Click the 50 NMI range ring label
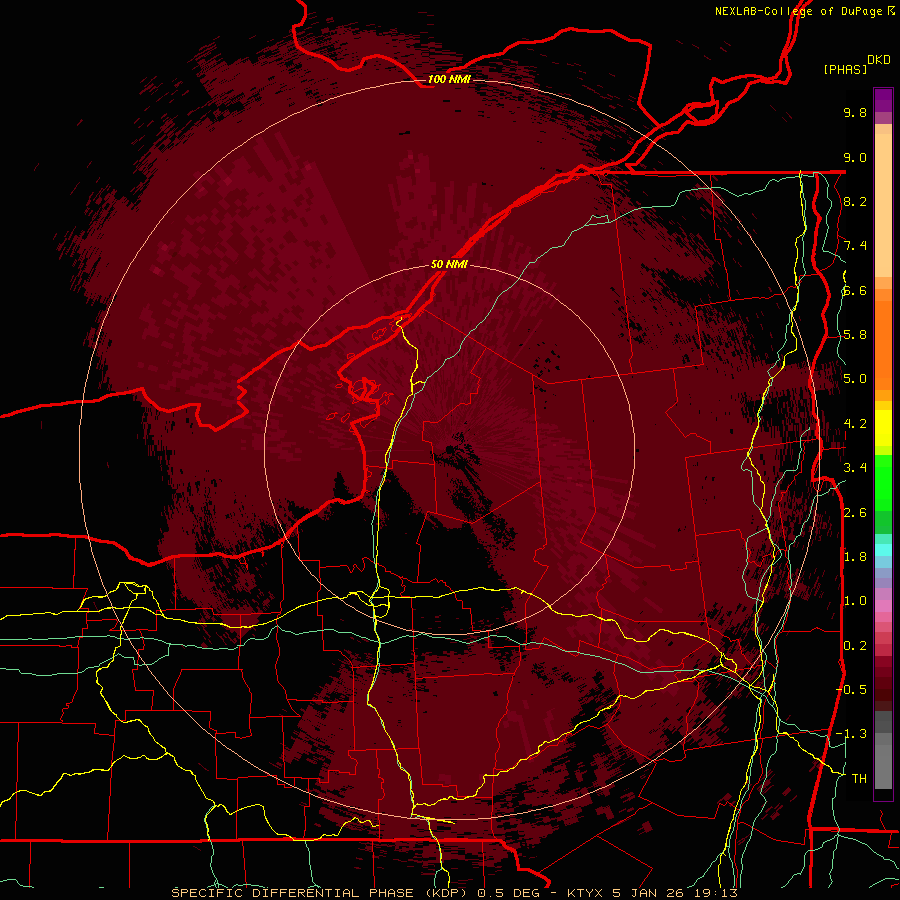The height and width of the screenshot is (900, 900). click(x=449, y=264)
